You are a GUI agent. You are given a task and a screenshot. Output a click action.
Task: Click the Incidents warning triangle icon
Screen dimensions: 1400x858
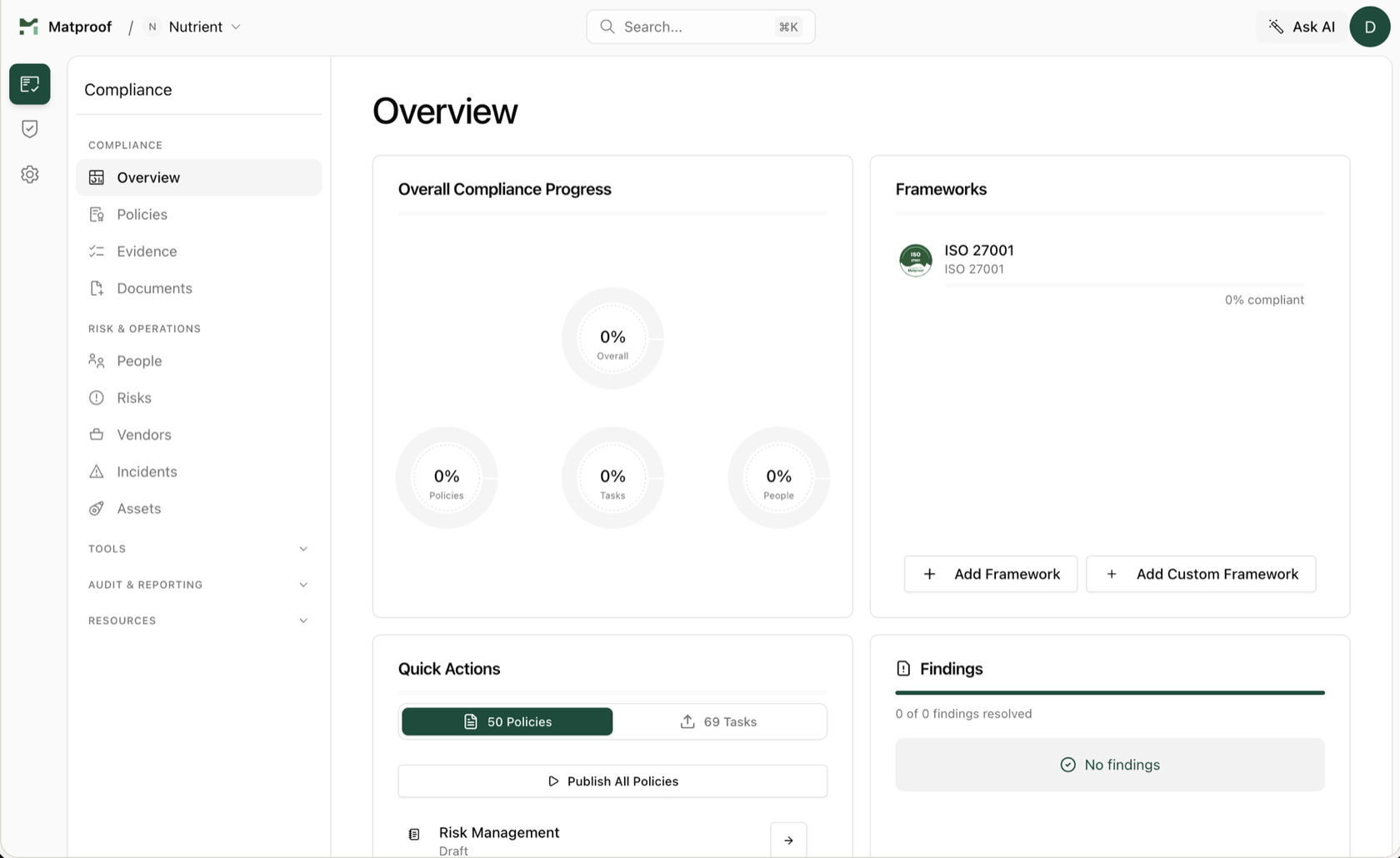pyautogui.click(x=97, y=471)
